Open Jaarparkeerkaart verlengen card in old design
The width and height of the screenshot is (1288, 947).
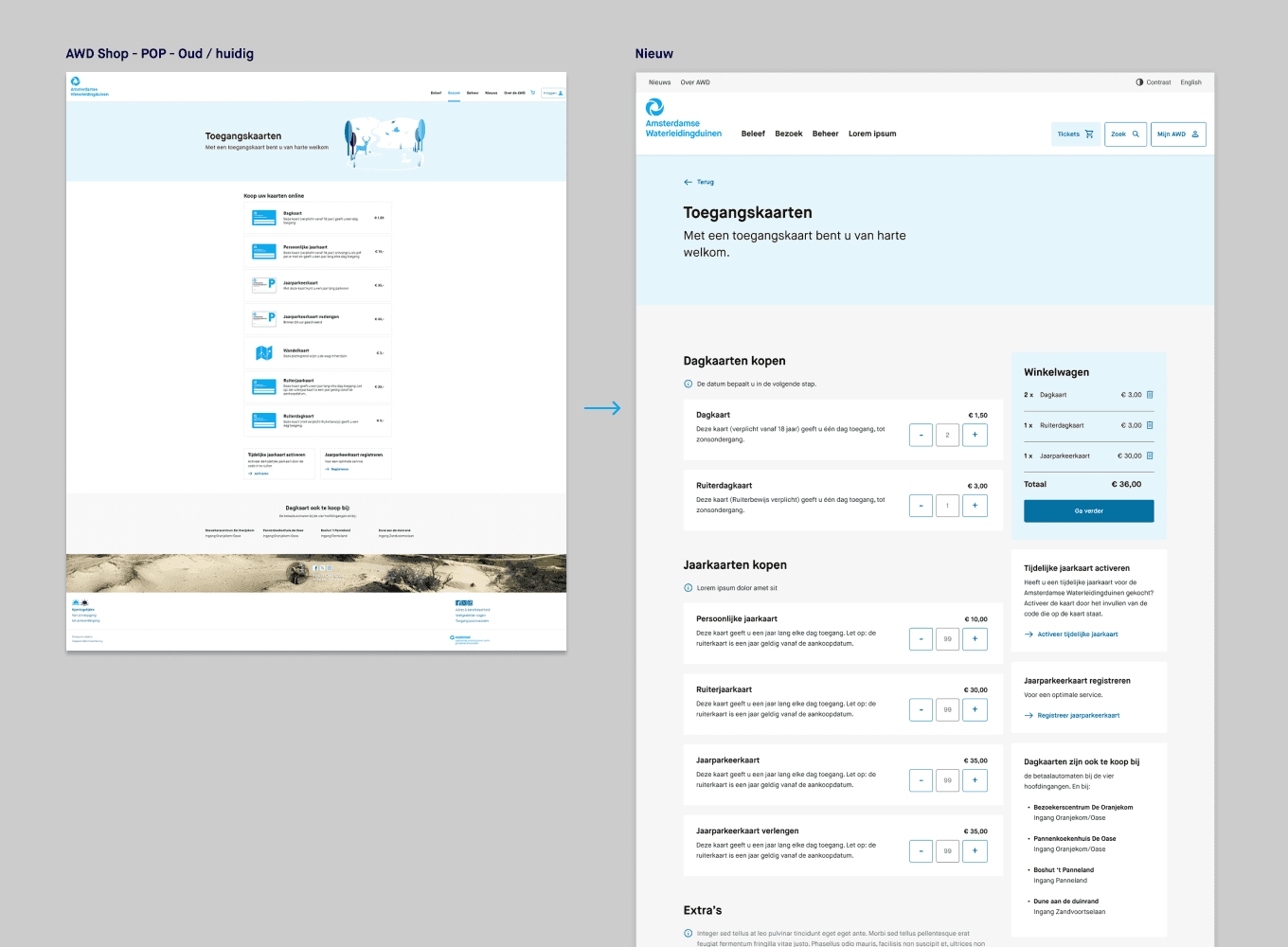[317, 319]
